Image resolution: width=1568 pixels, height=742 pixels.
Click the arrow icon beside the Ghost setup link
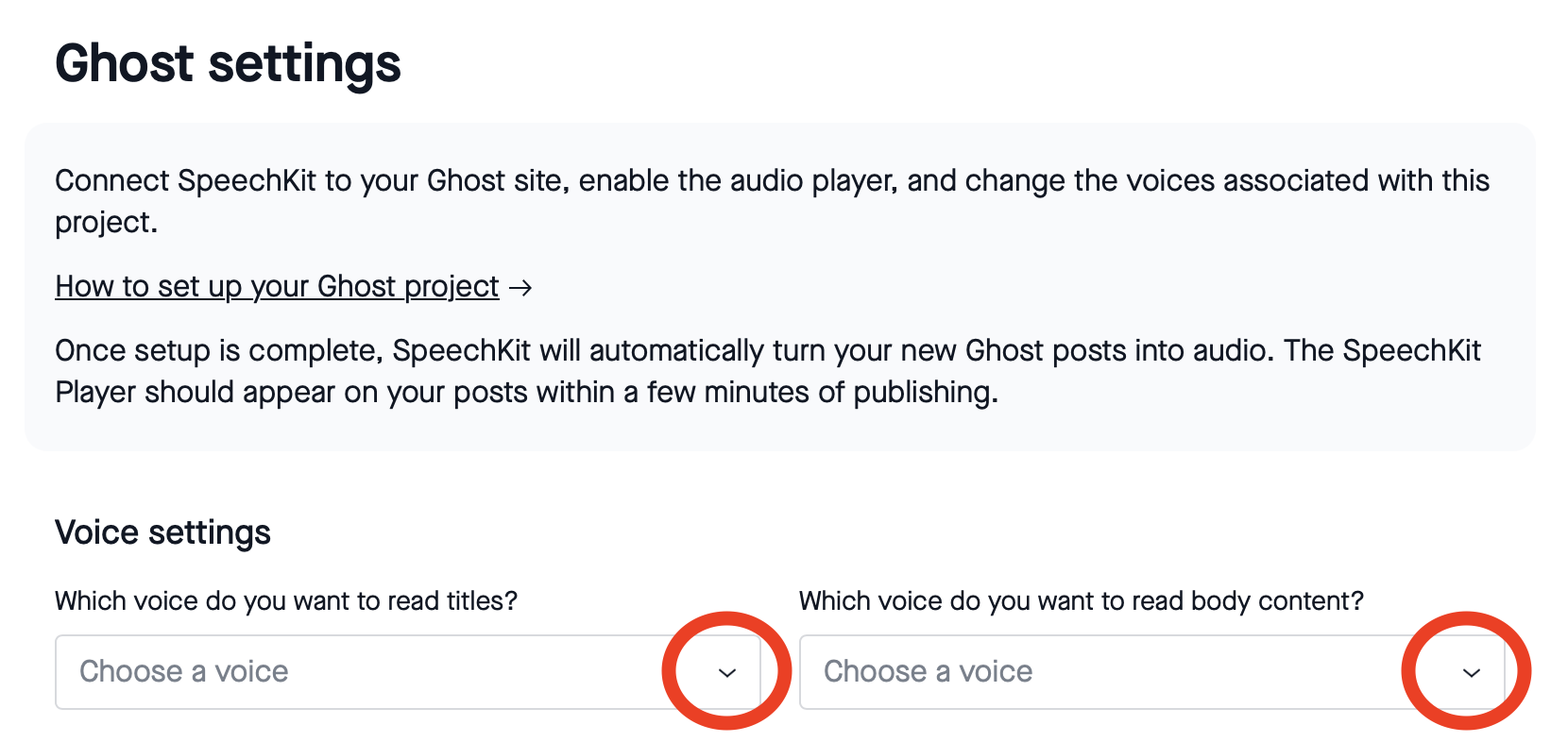tap(520, 287)
